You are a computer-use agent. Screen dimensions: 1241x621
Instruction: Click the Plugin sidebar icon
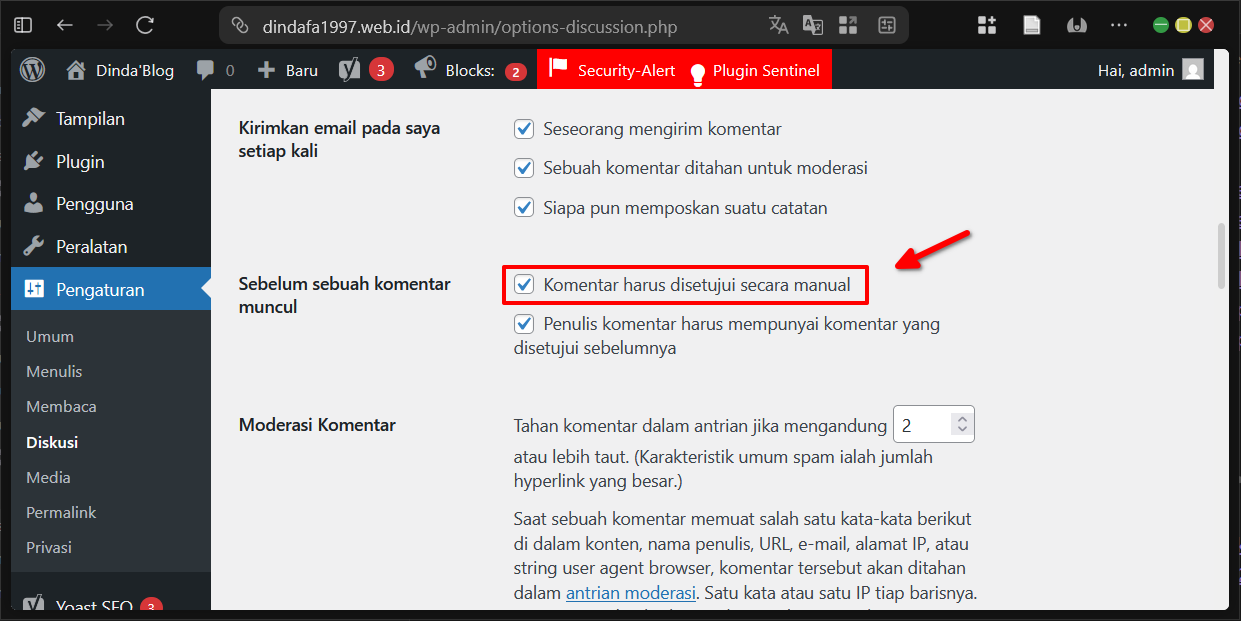(33, 160)
